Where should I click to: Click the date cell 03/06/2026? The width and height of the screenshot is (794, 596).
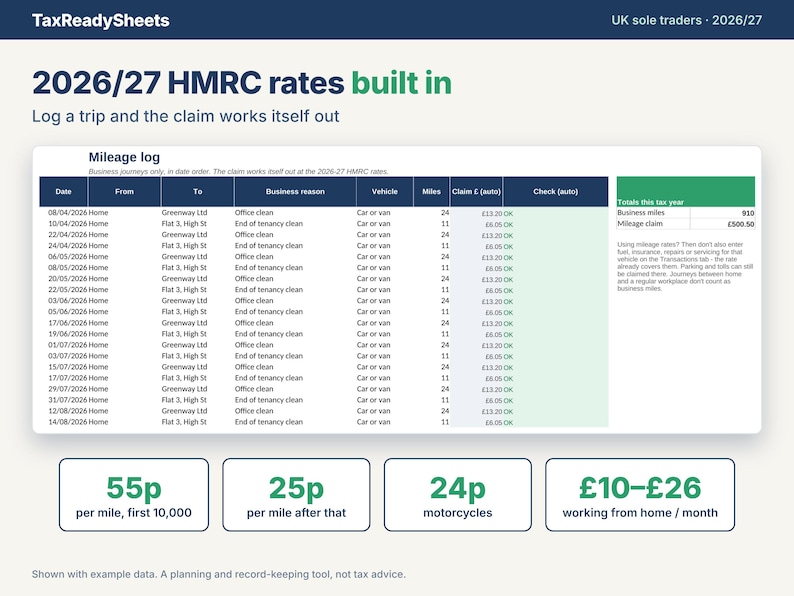(67, 301)
